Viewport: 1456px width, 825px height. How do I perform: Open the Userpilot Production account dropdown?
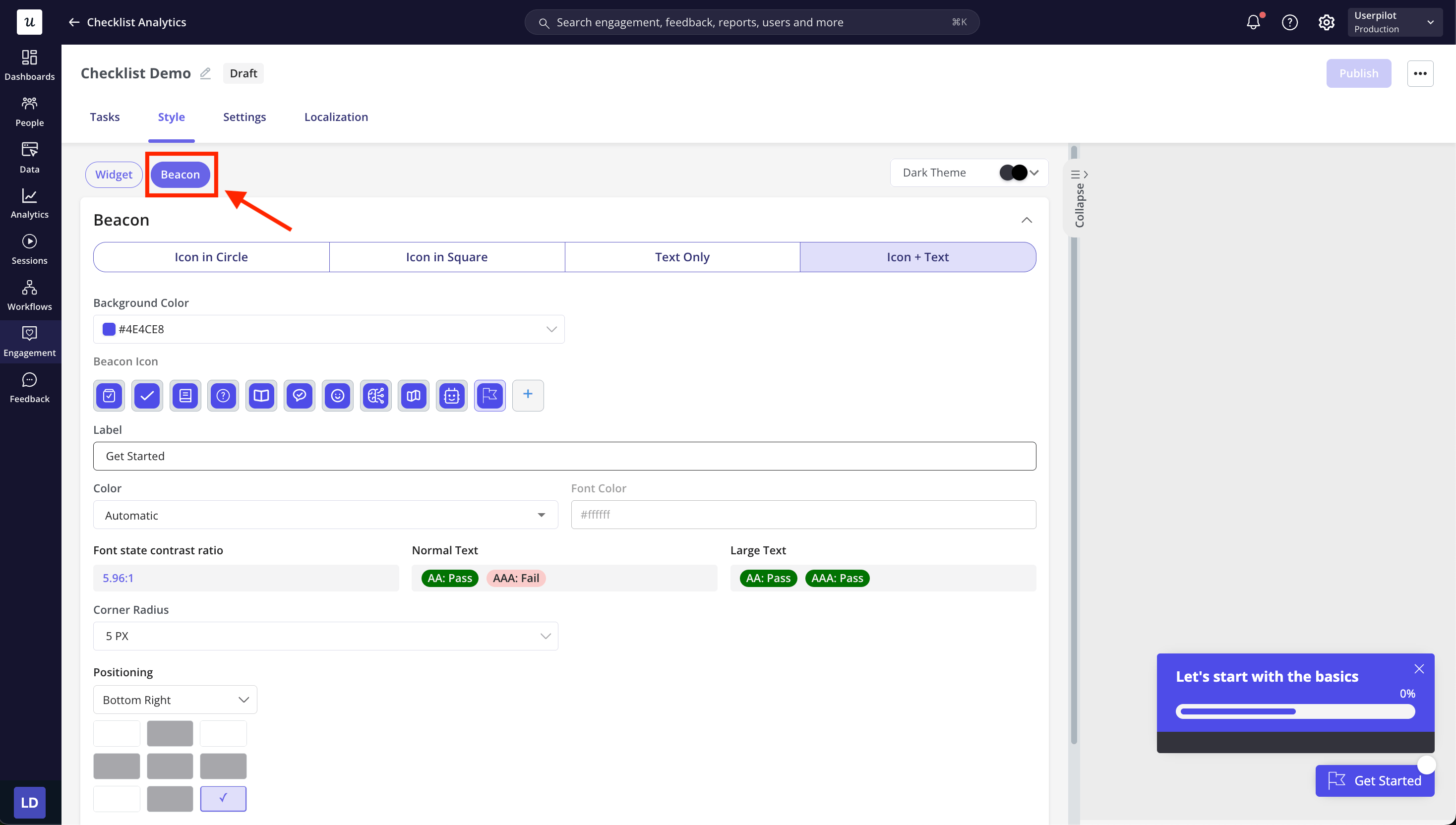pos(1395,22)
